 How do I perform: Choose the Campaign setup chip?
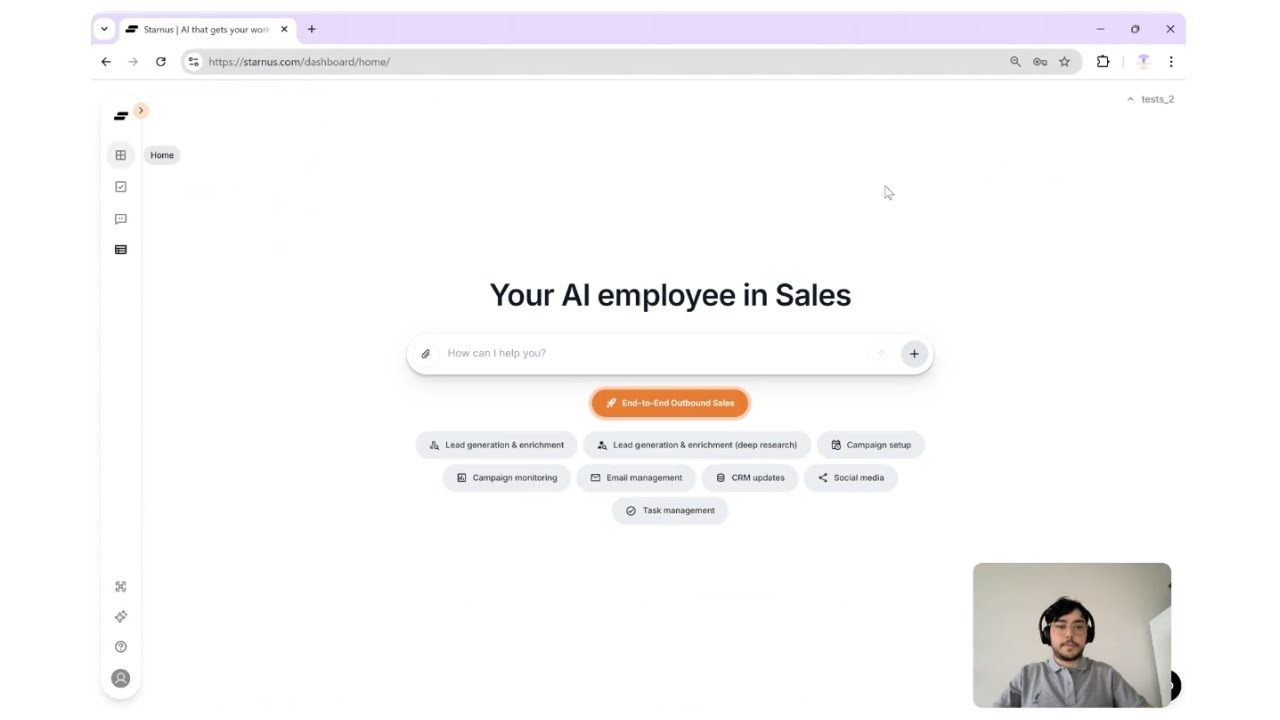[871, 445]
